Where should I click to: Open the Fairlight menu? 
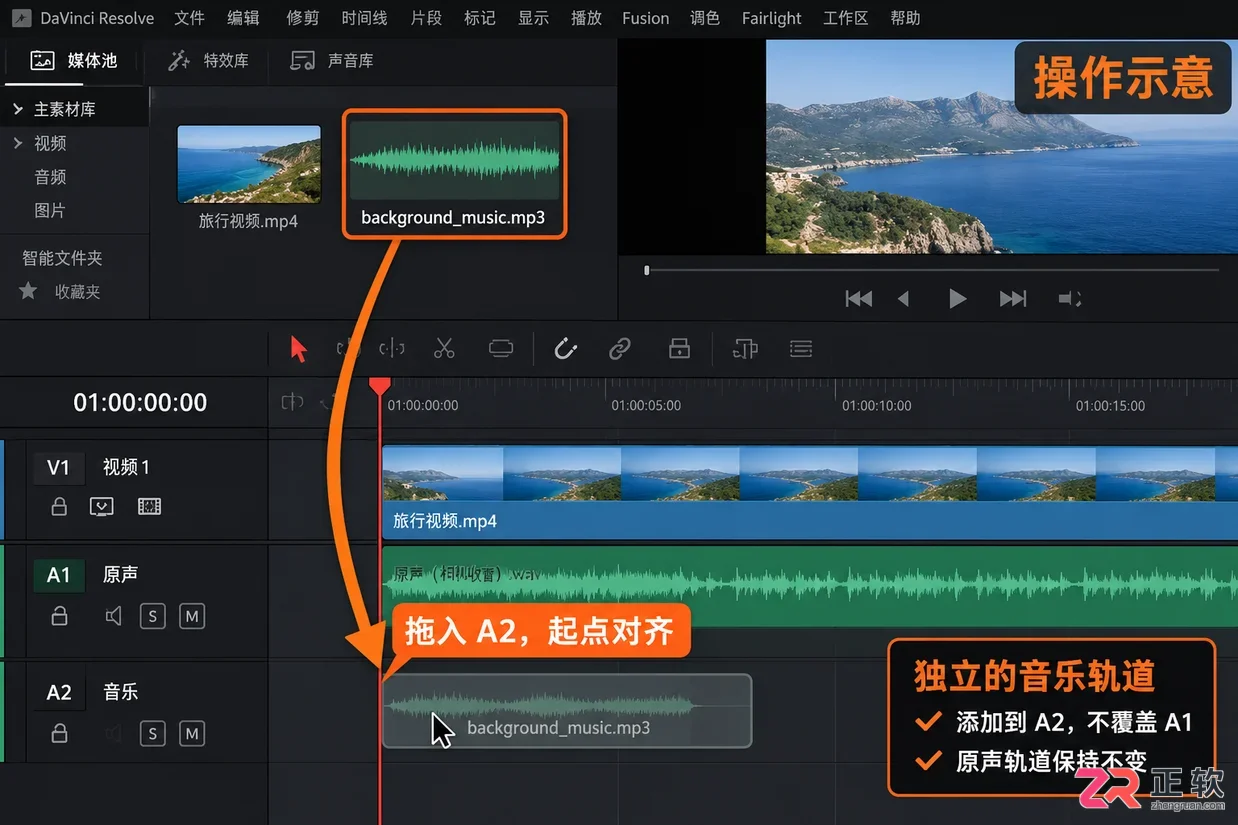tap(772, 18)
